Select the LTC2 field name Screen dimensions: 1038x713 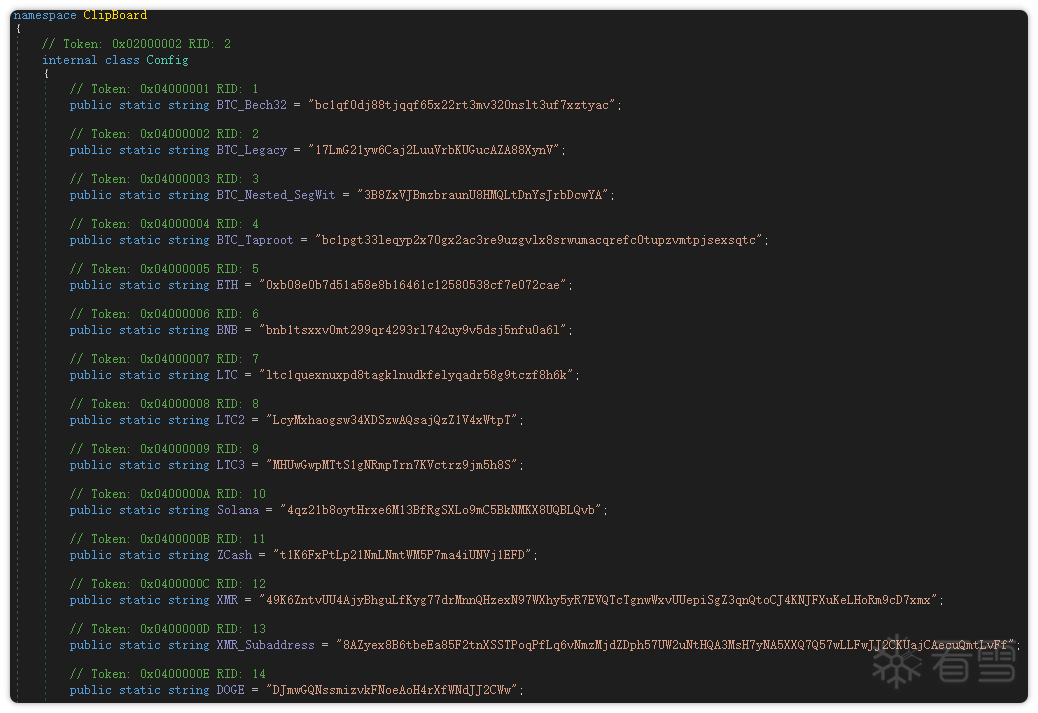(x=230, y=420)
